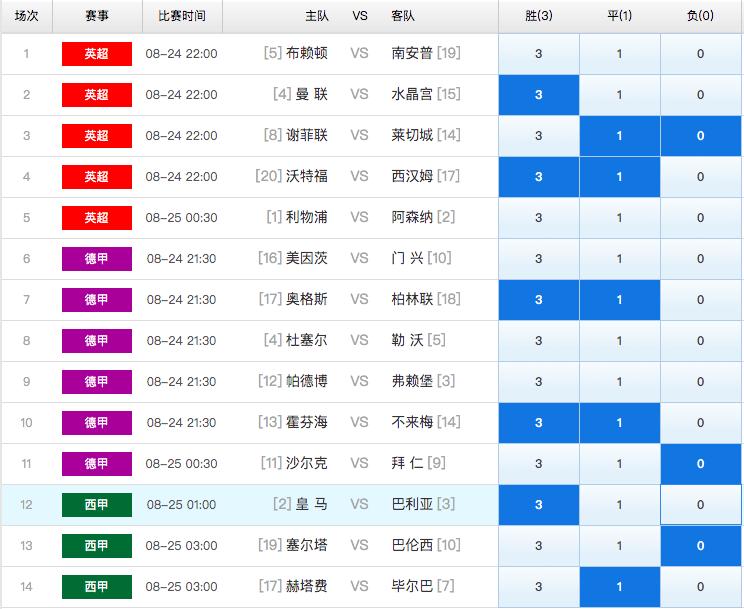Deselect draw (1) for 奥格斯 vs 柏林联
The width and height of the screenshot is (744, 609).
620,300
